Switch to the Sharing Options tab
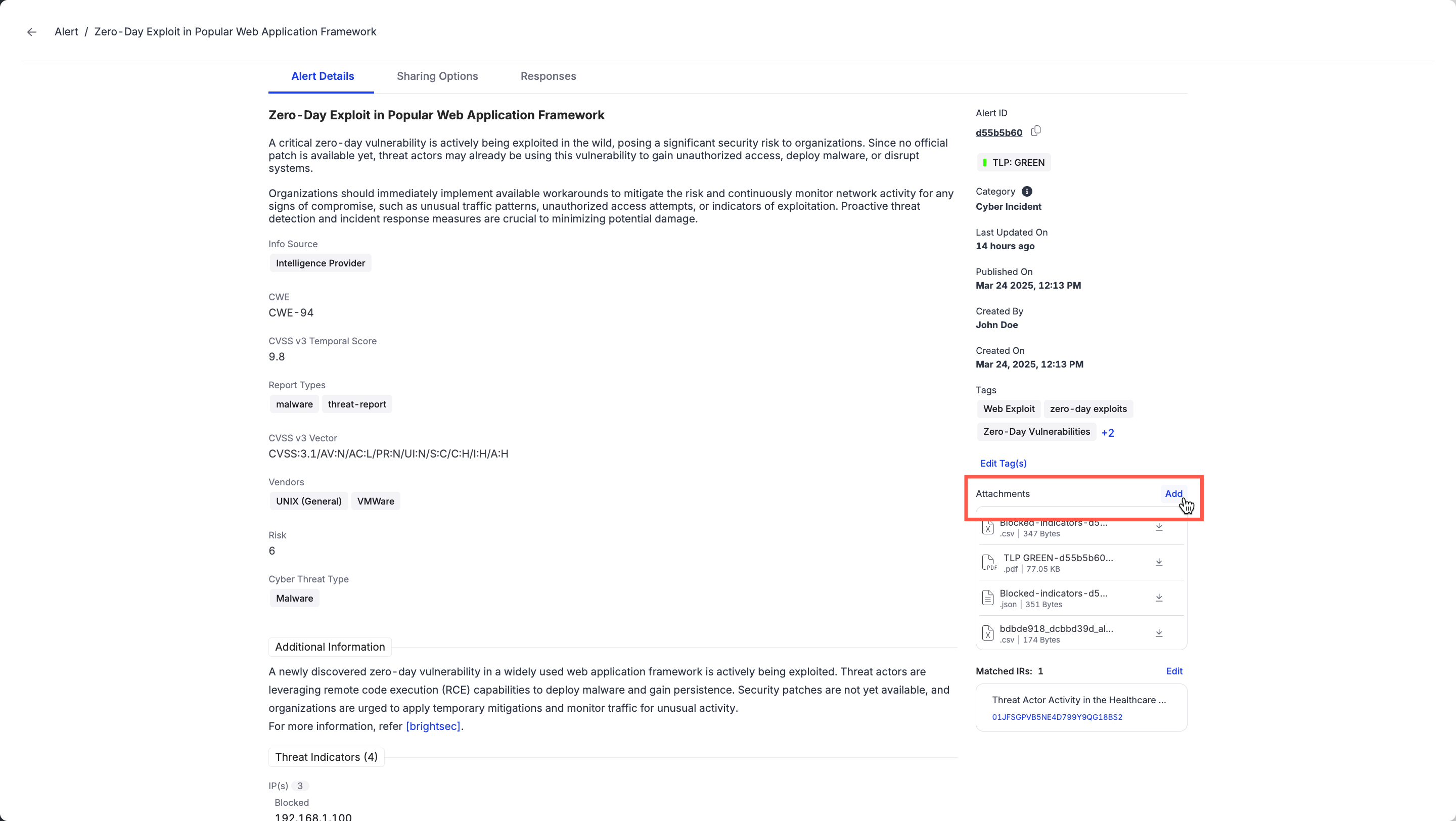This screenshot has width=1456, height=821. point(437,76)
